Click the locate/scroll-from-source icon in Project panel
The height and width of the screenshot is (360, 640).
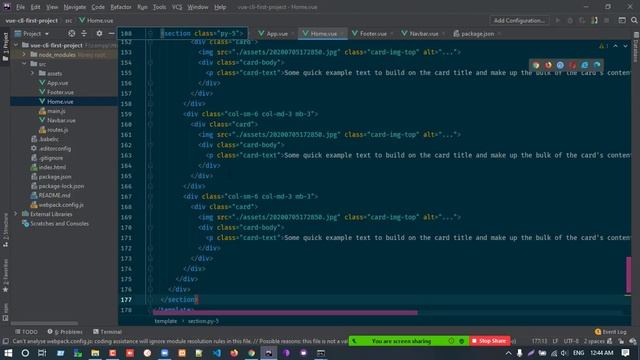(71, 33)
